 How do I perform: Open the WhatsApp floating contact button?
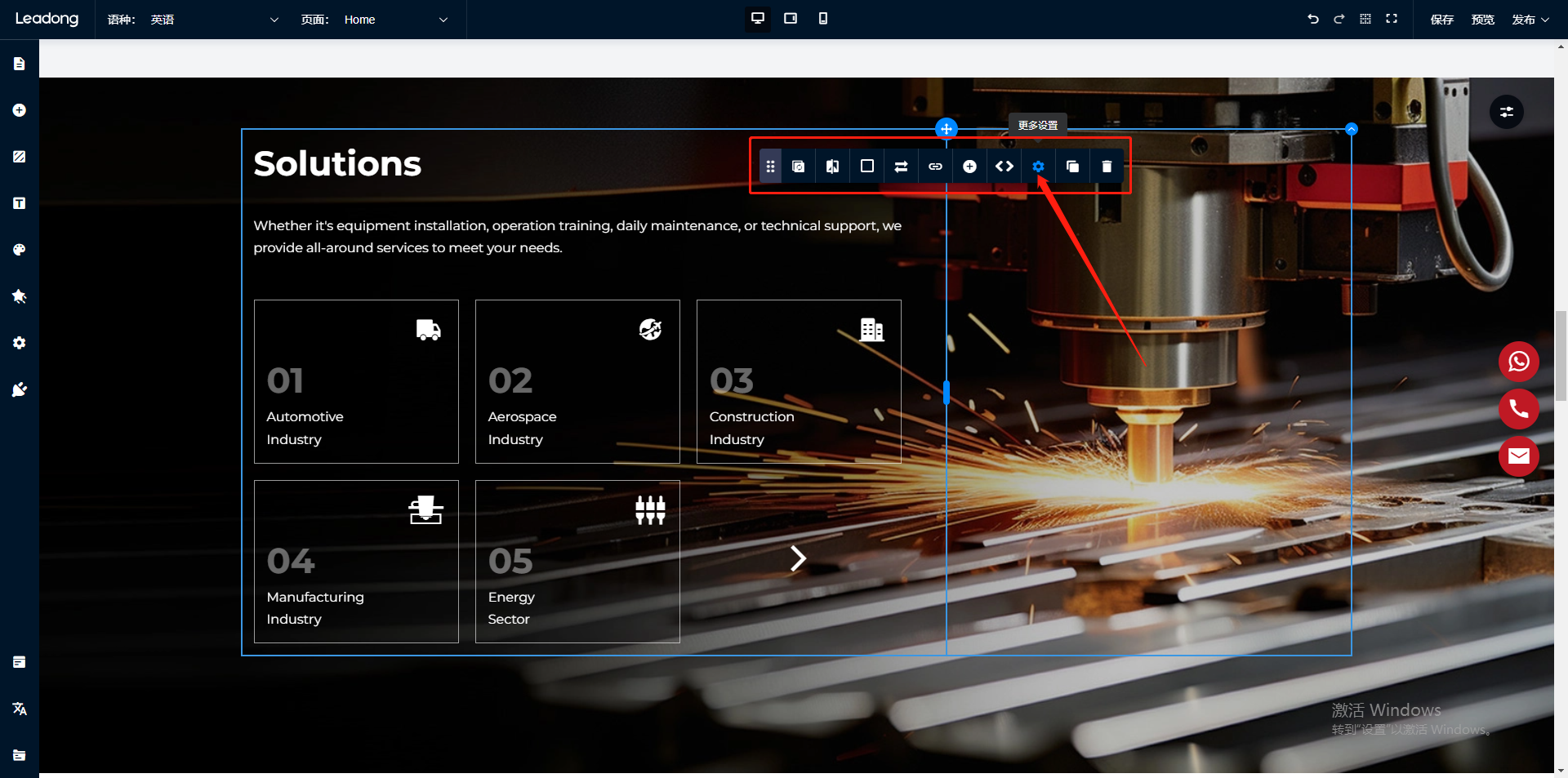click(1518, 362)
